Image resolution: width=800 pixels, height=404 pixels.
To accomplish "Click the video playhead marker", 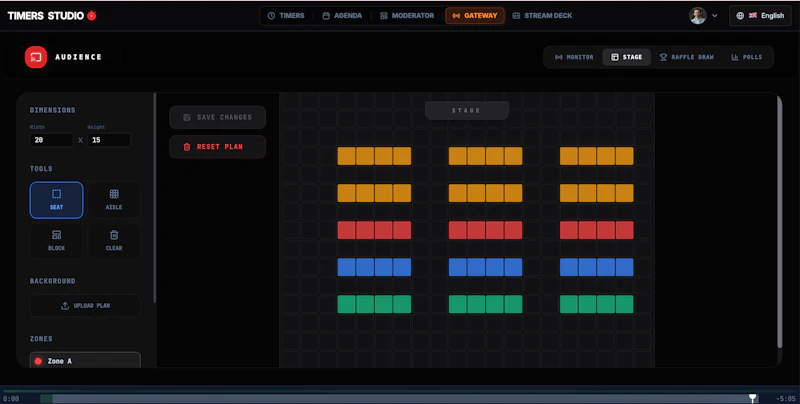I will pyautogui.click(x=753, y=398).
